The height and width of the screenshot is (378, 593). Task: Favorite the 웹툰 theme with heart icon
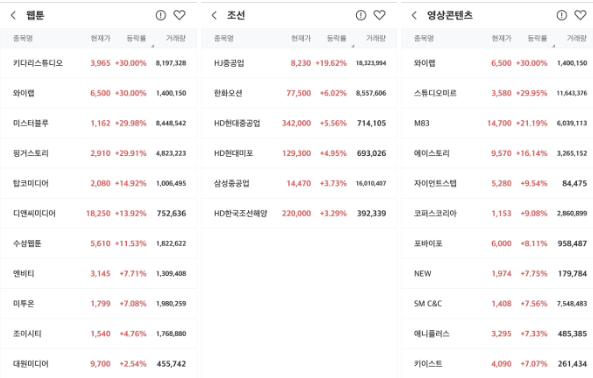(179, 15)
